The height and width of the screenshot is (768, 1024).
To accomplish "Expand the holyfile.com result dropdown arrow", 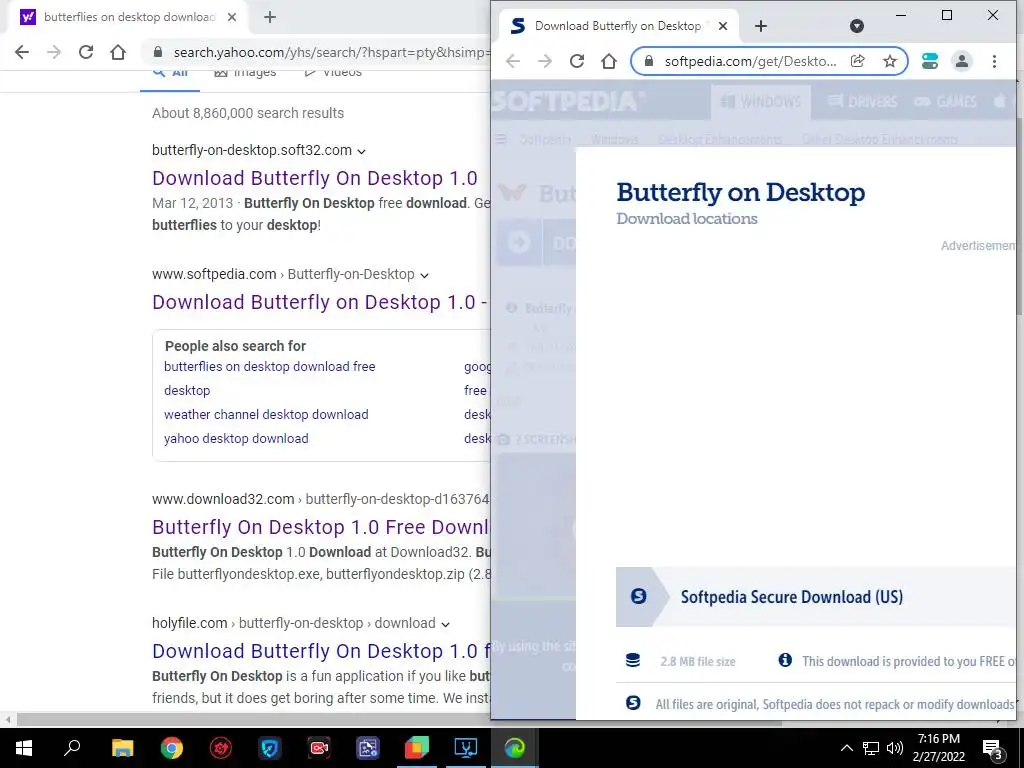I will [x=445, y=624].
